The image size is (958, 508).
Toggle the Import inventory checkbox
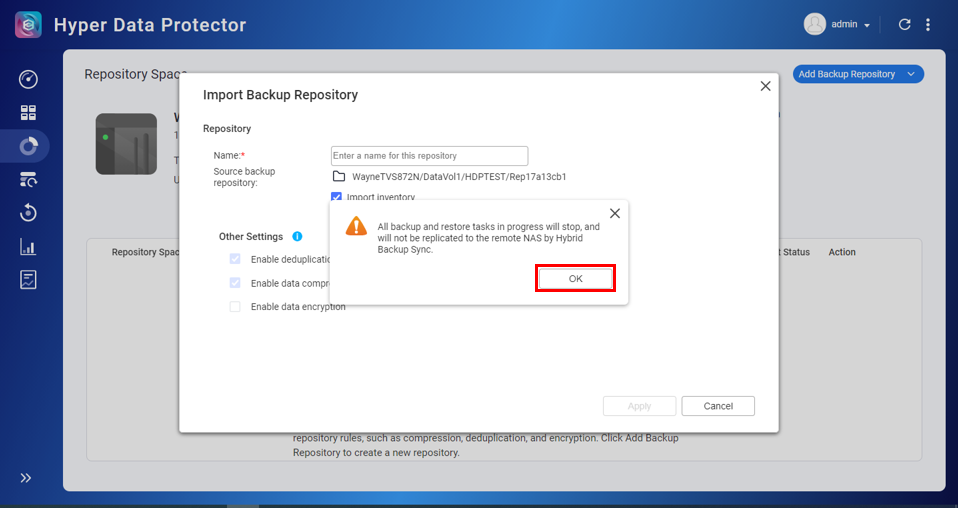click(x=336, y=197)
